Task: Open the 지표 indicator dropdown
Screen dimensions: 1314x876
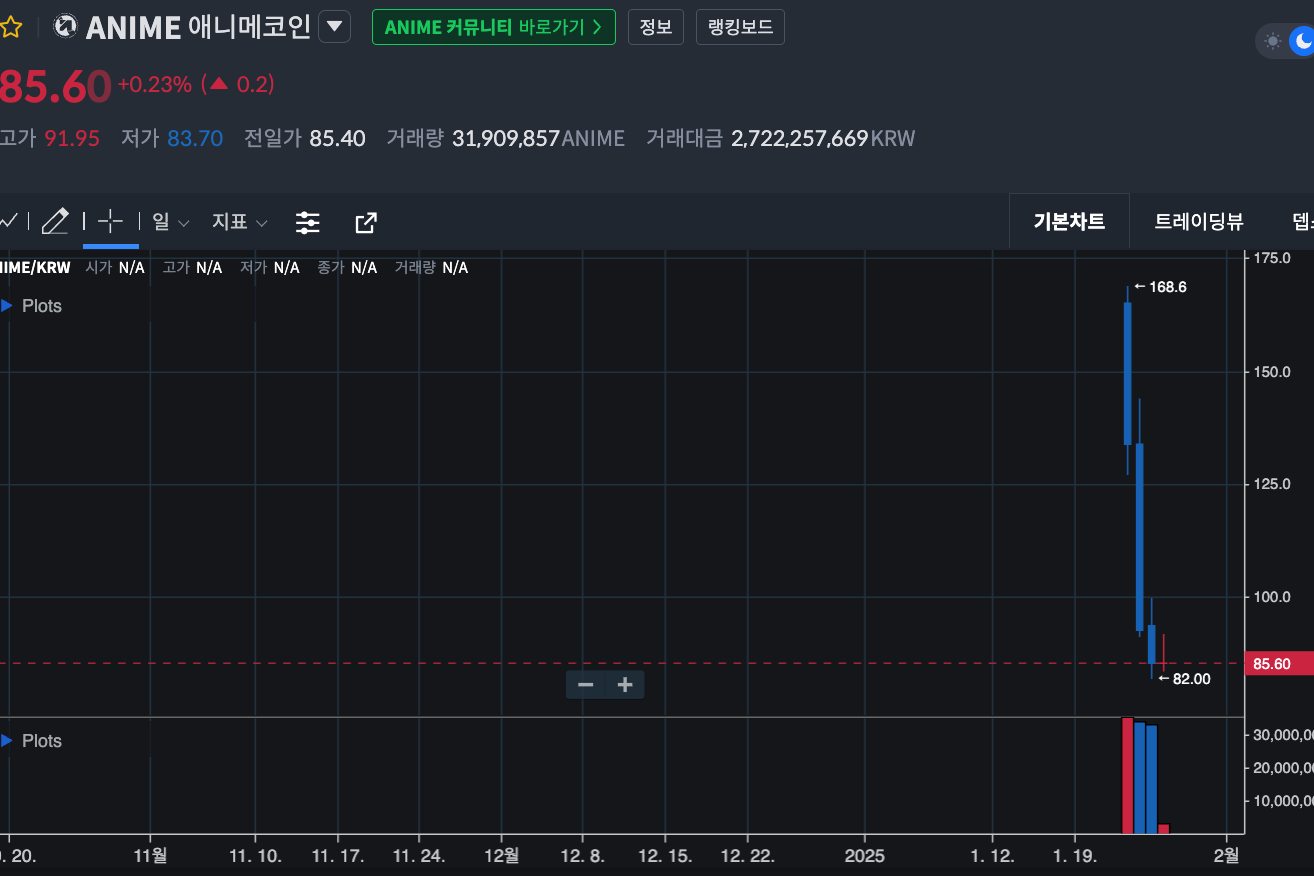Action: click(x=238, y=222)
